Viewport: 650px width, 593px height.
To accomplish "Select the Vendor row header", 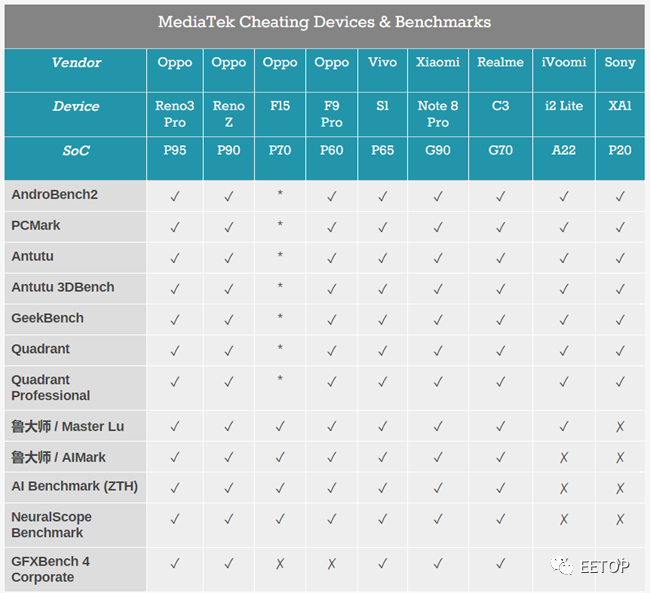I will click(76, 63).
